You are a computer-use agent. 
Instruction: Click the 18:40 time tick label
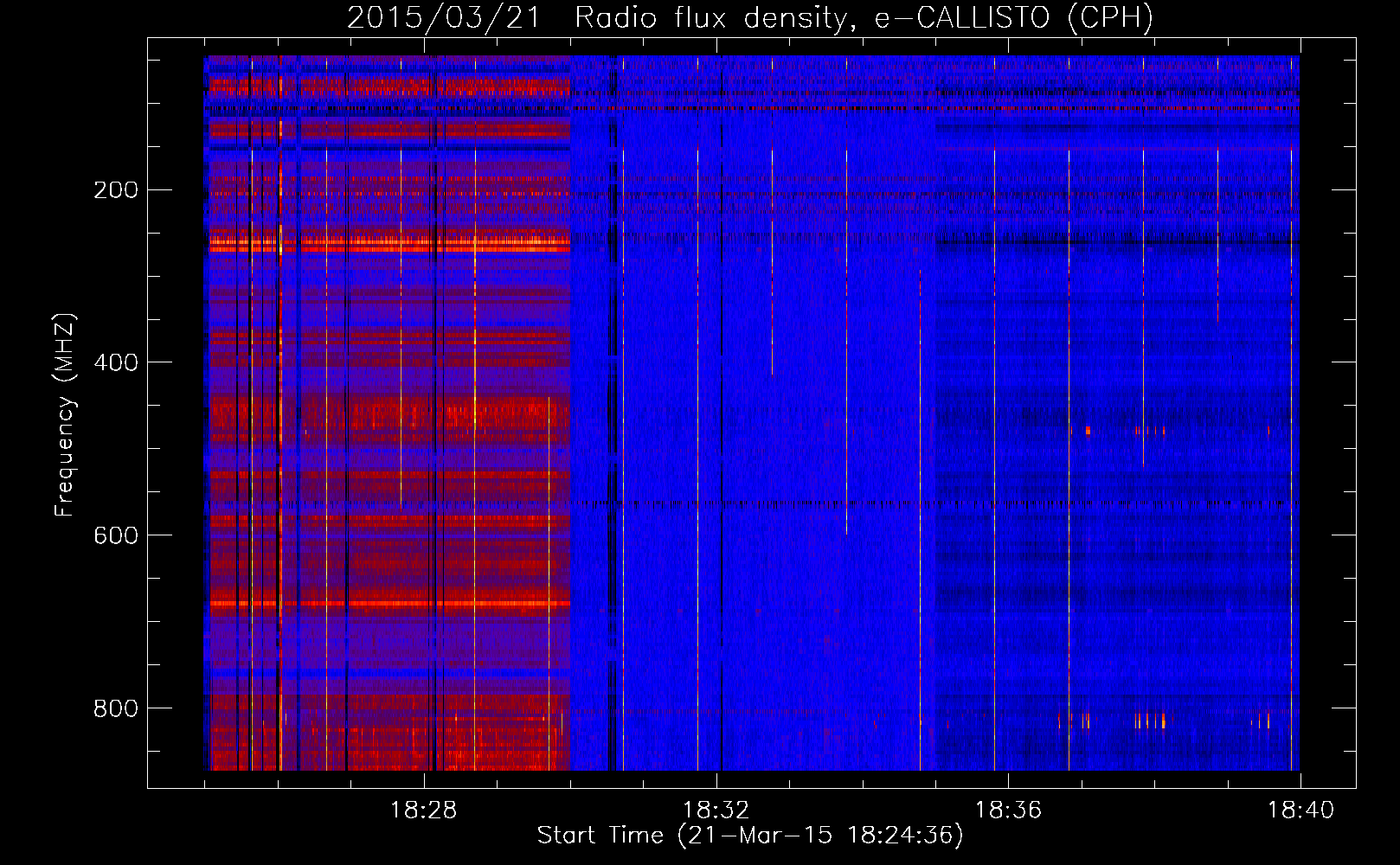(1300, 811)
